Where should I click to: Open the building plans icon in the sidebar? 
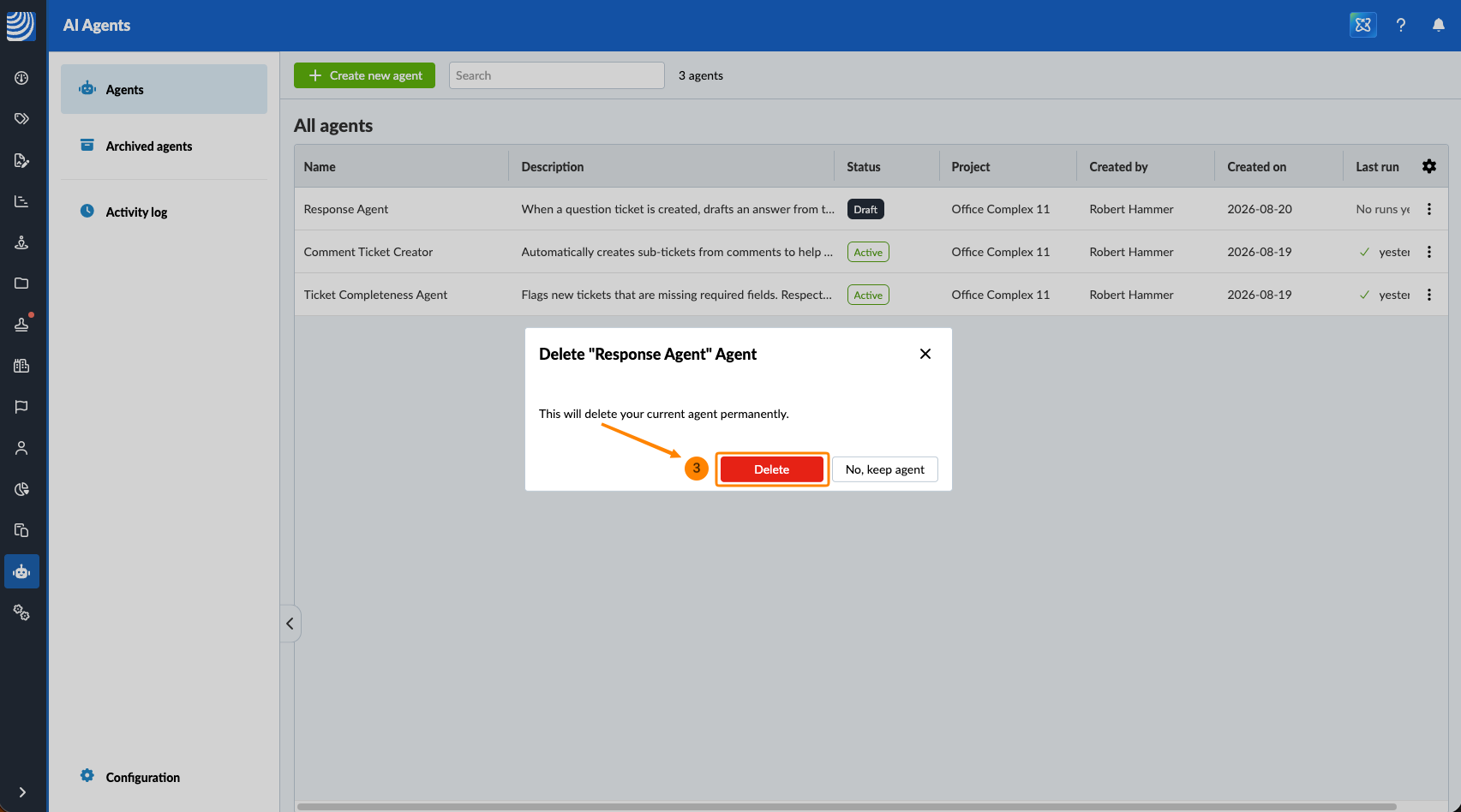(21, 366)
